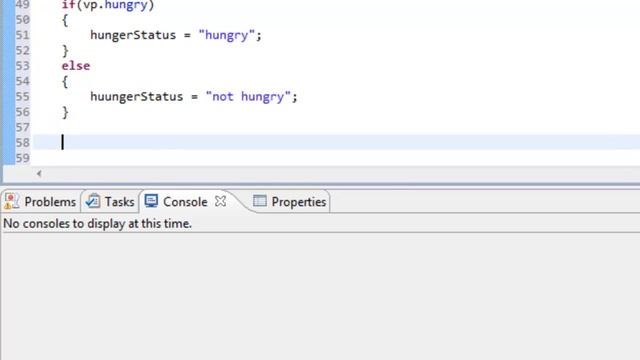Close the Console view with its X icon
The image size is (640, 360).
click(x=220, y=201)
